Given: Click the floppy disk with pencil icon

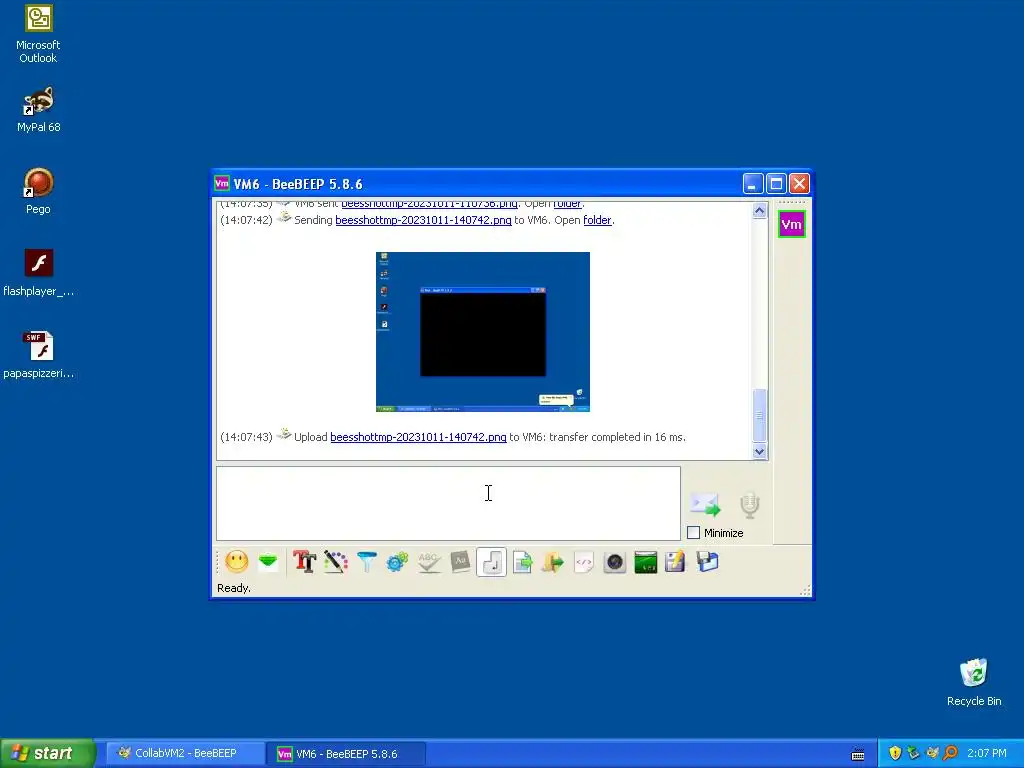Looking at the screenshot, I should click(676, 562).
